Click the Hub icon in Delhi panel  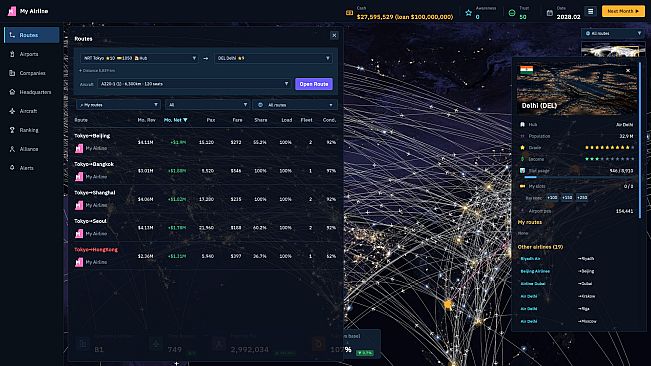pyautogui.click(x=522, y=124)
